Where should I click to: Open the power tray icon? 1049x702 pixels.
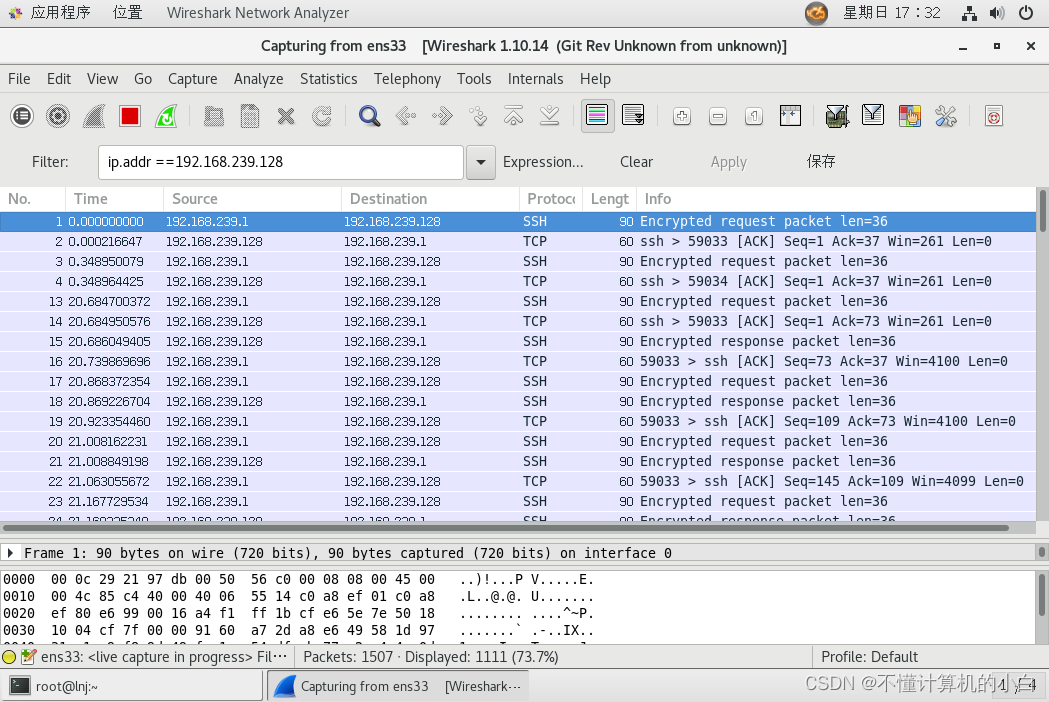(1026, 13)
